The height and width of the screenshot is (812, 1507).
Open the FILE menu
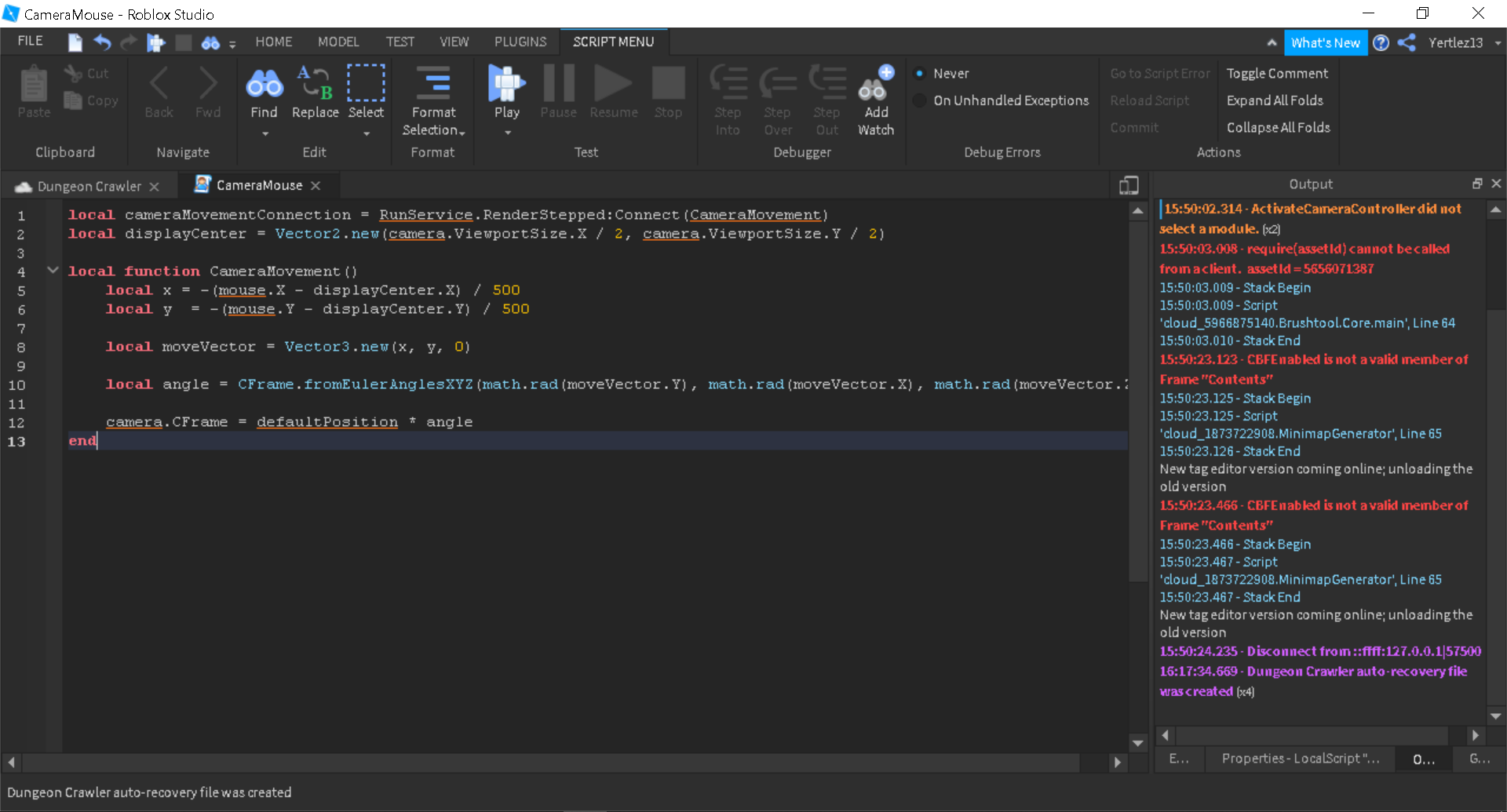pos(30,42)
